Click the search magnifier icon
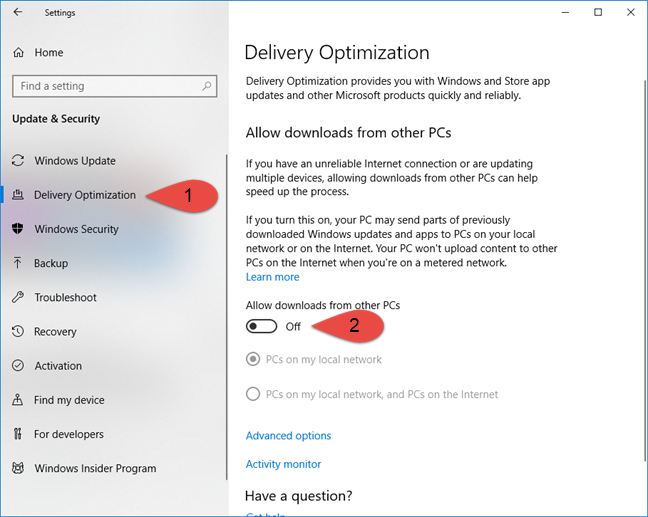This screenshot has width=648, height=517. click(207, 86)
